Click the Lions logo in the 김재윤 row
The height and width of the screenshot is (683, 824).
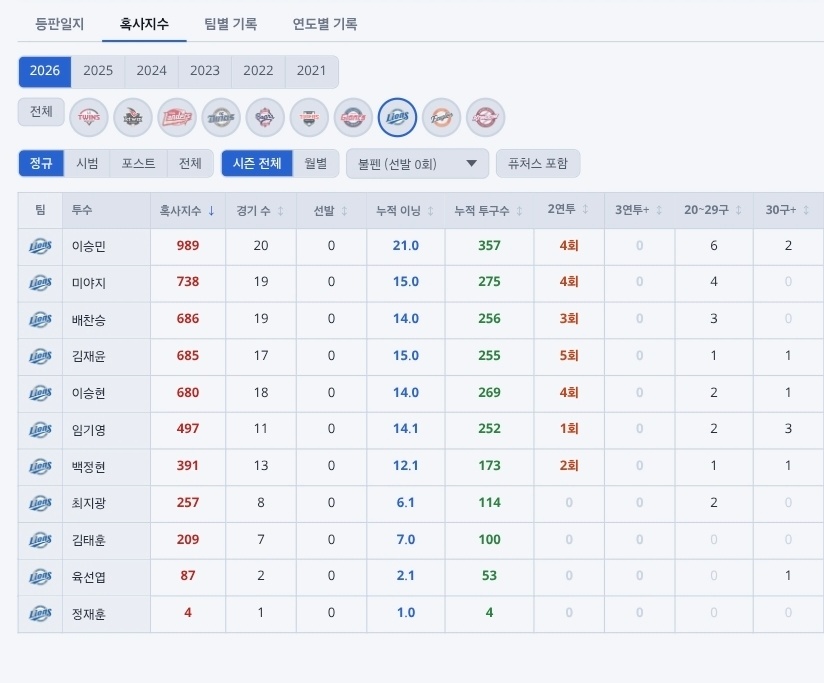point(40,356)
